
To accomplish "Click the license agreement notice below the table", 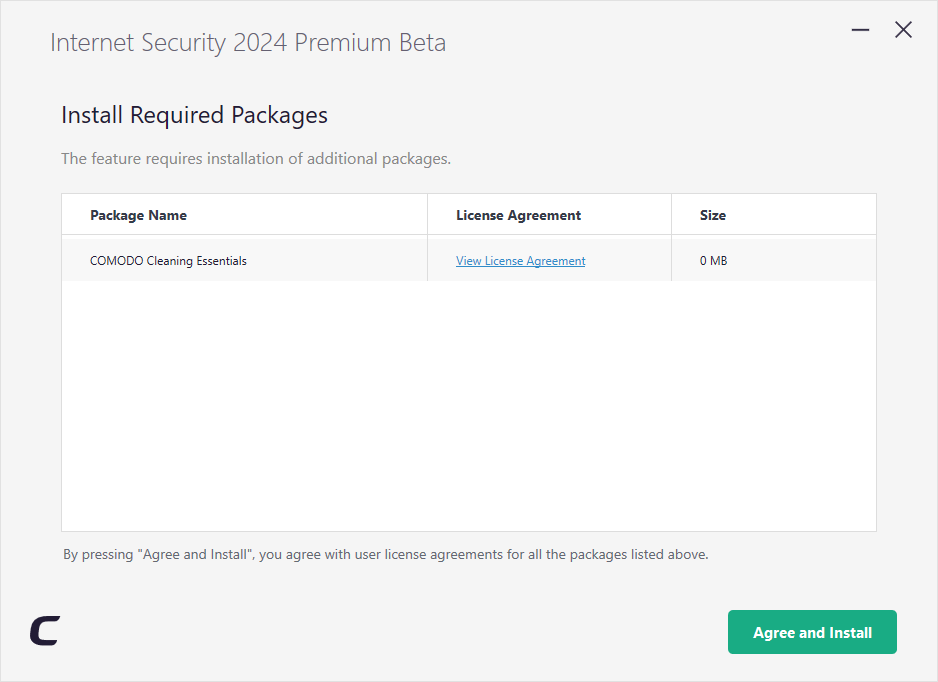I will [x=385, y=555].
